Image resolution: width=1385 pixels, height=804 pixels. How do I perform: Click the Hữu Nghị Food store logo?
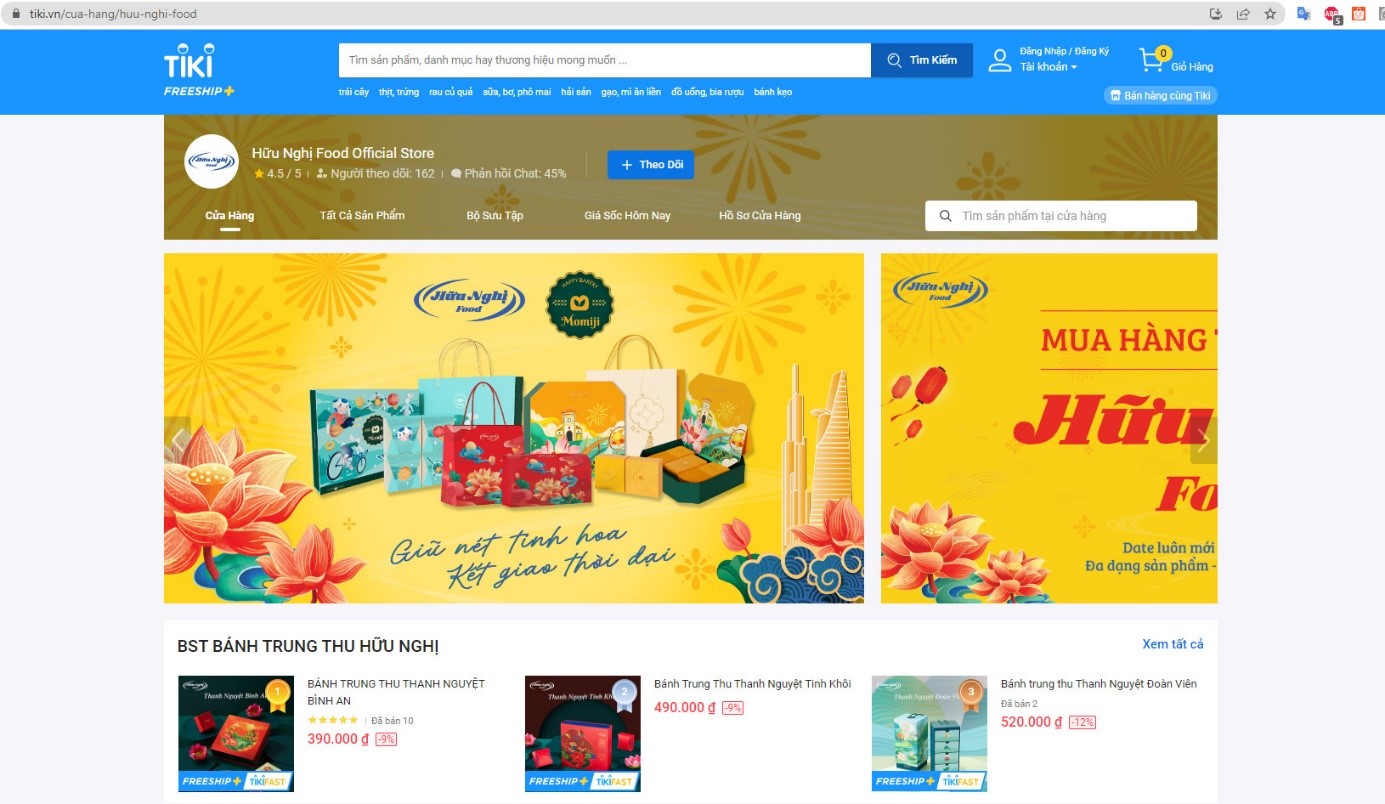[x=211, y=162]
